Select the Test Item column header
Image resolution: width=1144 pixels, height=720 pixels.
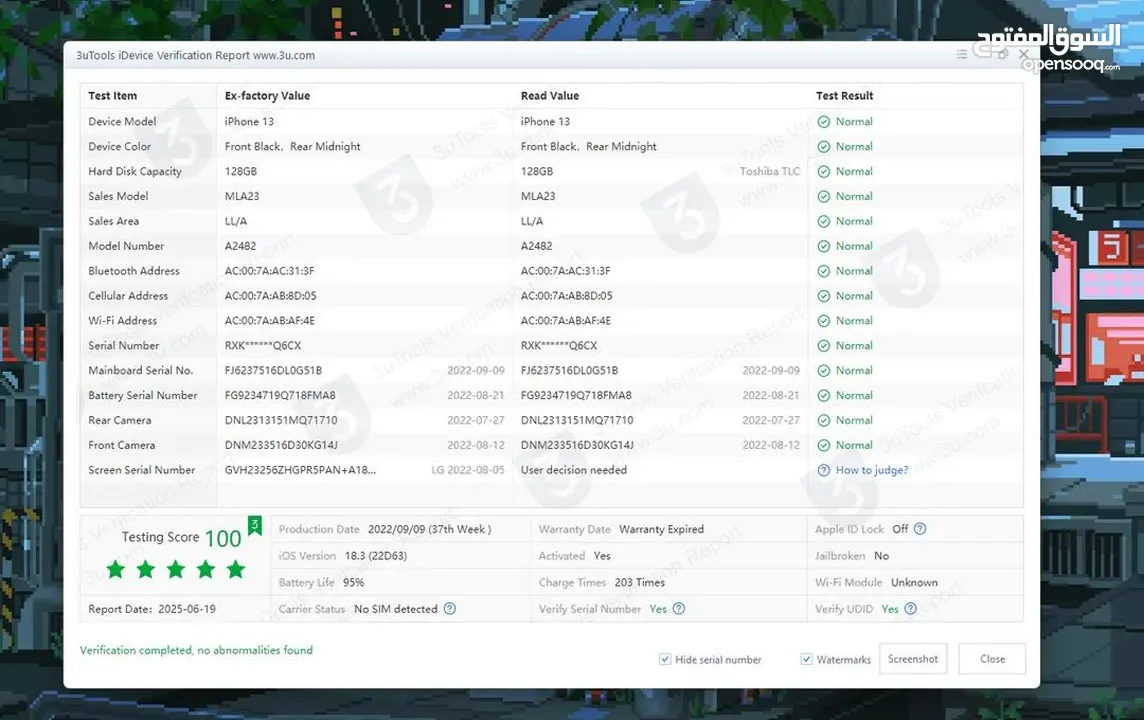coord(112,96)
